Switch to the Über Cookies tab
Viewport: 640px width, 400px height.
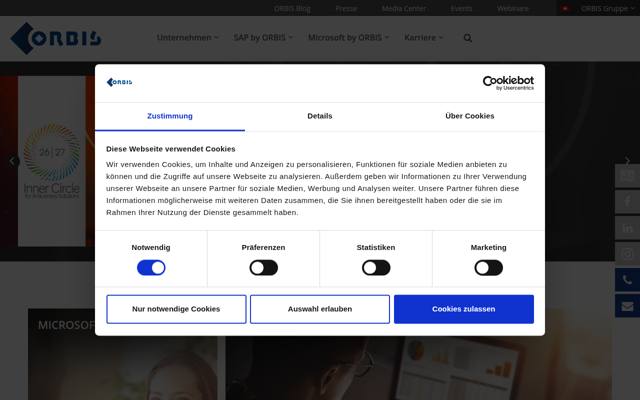tap(470, 116)
